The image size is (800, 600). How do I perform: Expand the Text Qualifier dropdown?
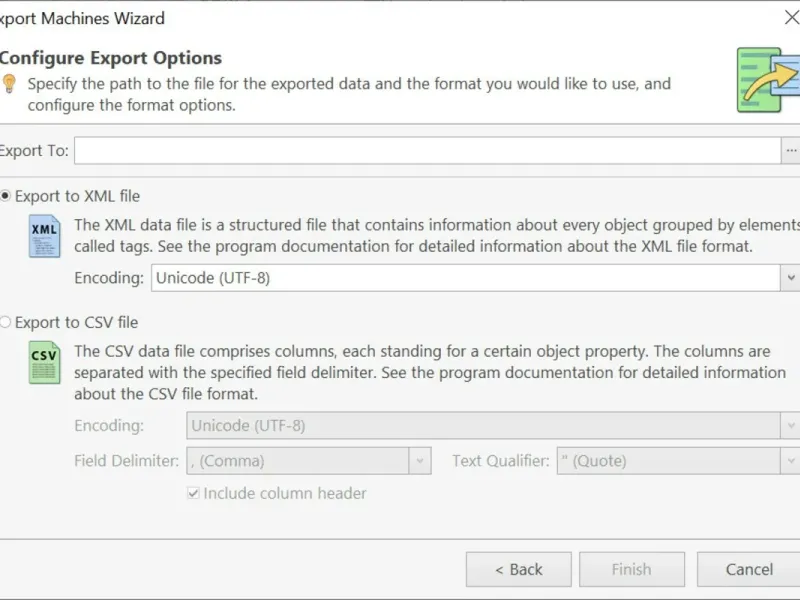pyautogui.click(x=790, y=461)
